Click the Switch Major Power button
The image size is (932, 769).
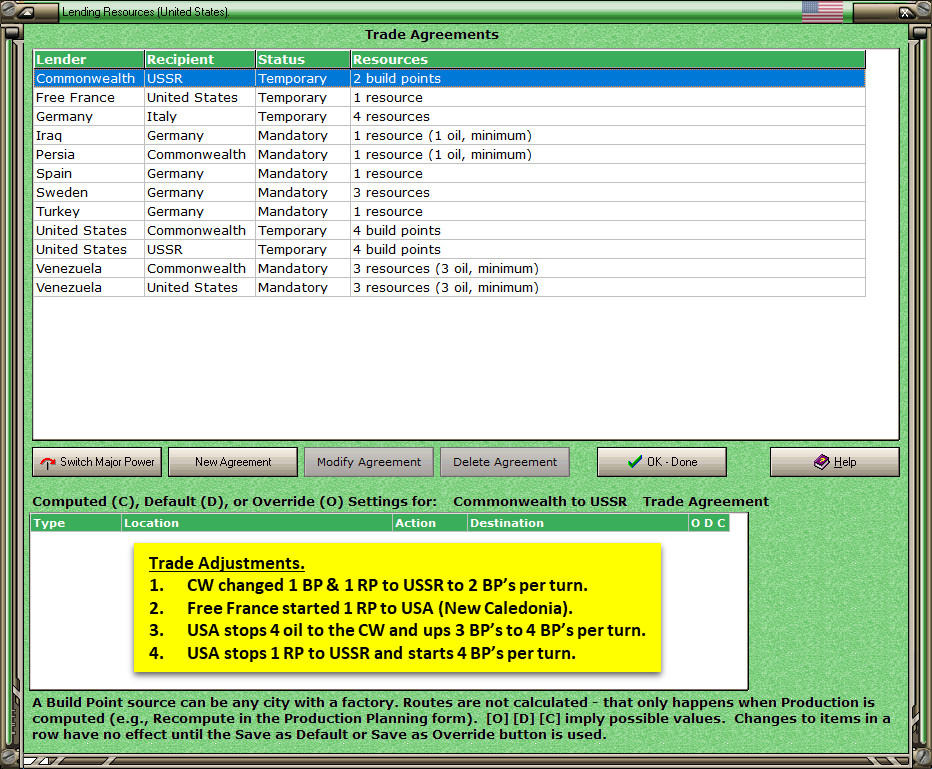tap(97, 462)
